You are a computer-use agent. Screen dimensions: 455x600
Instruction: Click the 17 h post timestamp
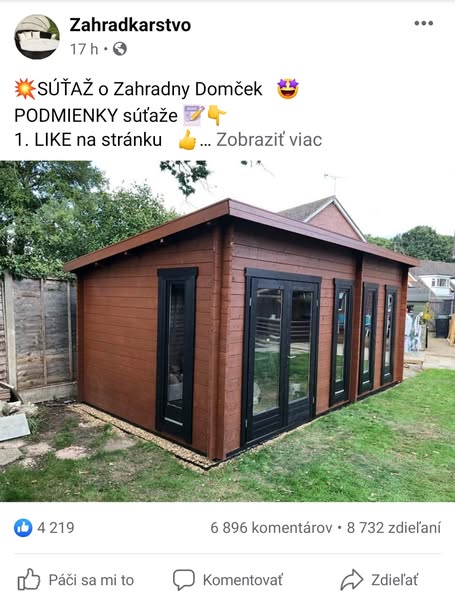click(x=84, y=49)
